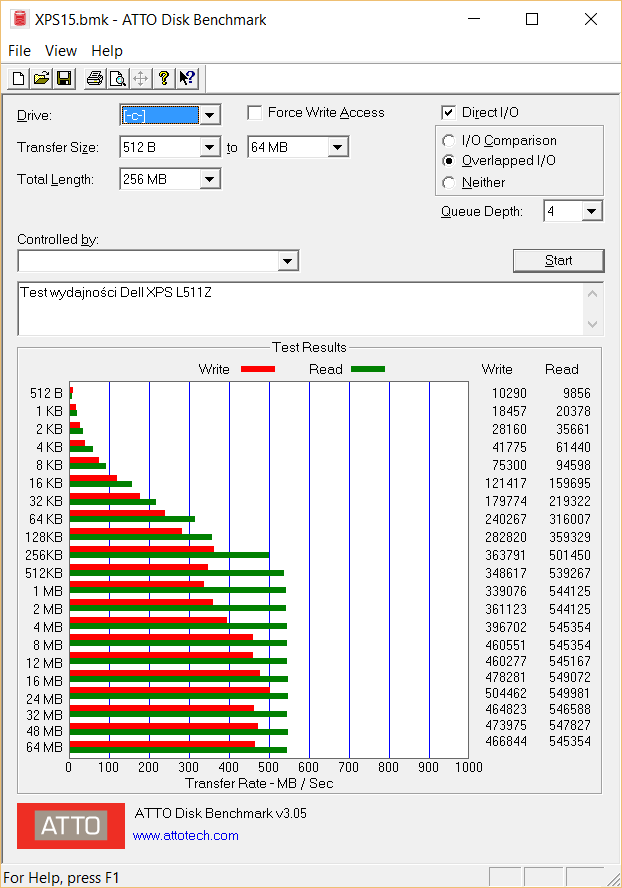622x888 pixels.
Task: Open the www.attotech.com link
Action: [185, 835]
